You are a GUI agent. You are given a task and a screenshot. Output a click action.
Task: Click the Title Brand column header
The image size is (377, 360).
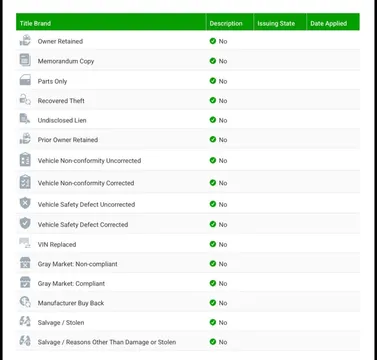pos(111,23)
